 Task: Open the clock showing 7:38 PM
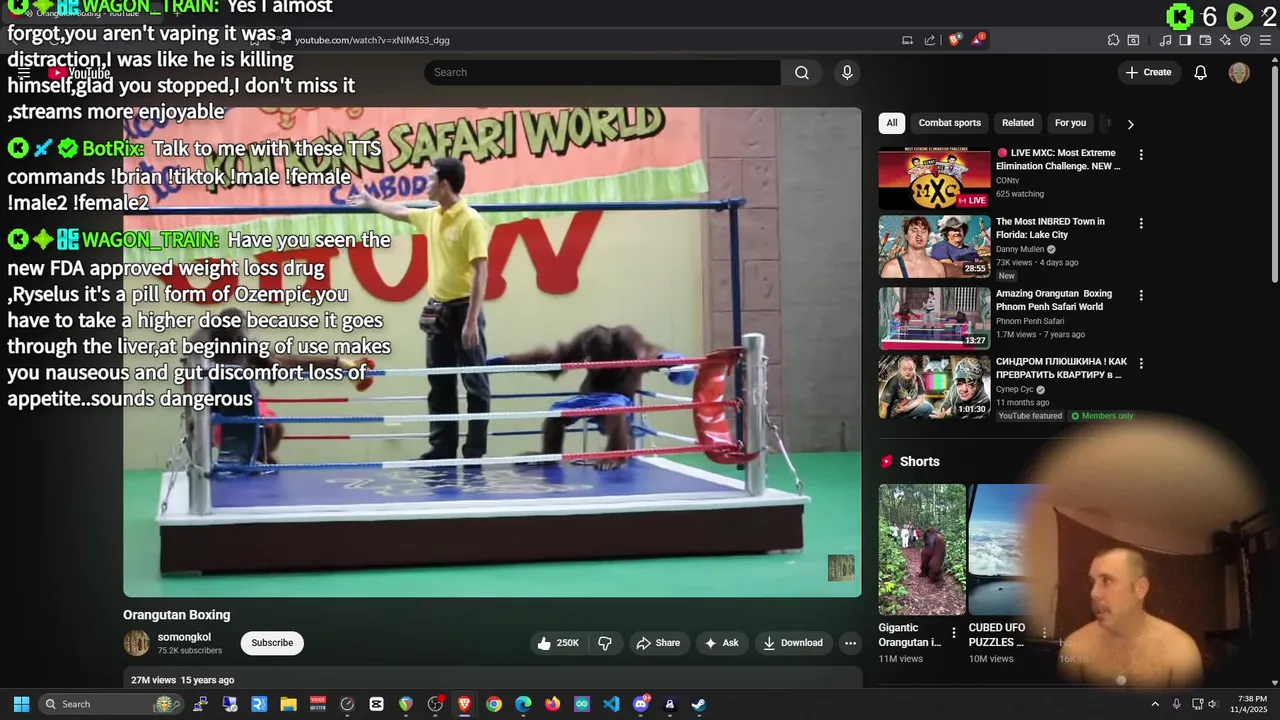[1251, 704]
